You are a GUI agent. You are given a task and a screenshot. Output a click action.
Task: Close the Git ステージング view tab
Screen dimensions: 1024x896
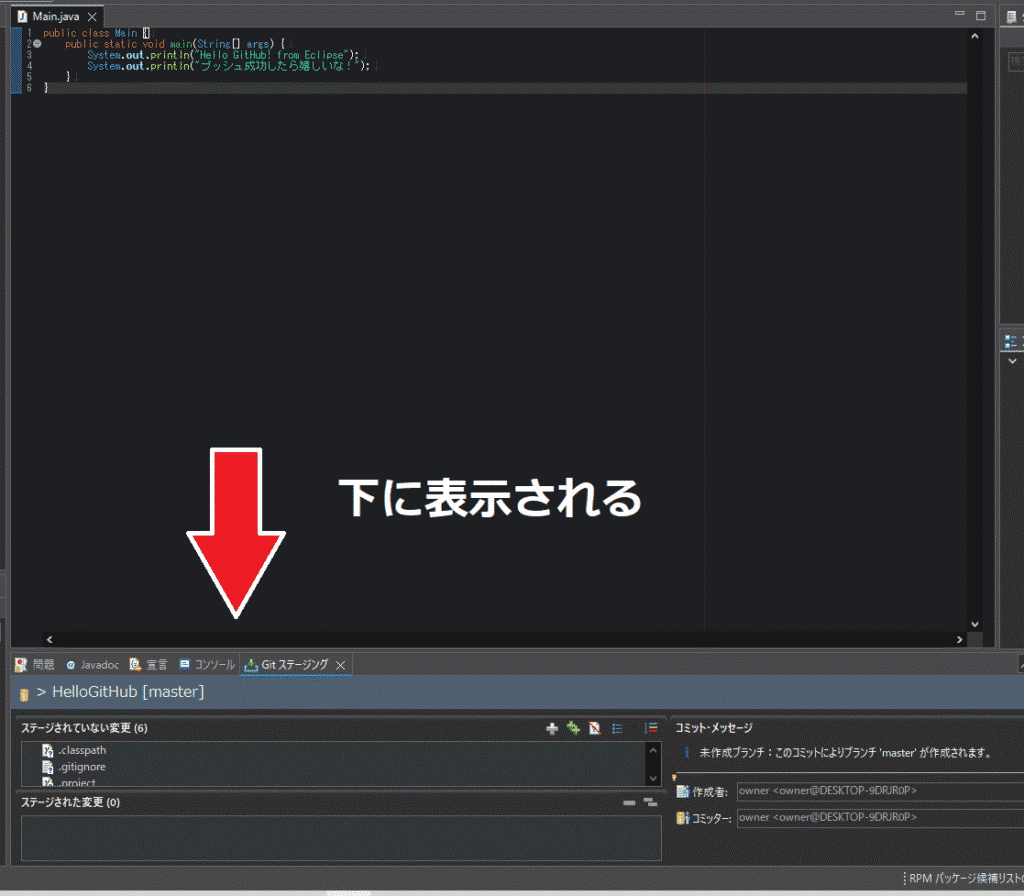340,665
